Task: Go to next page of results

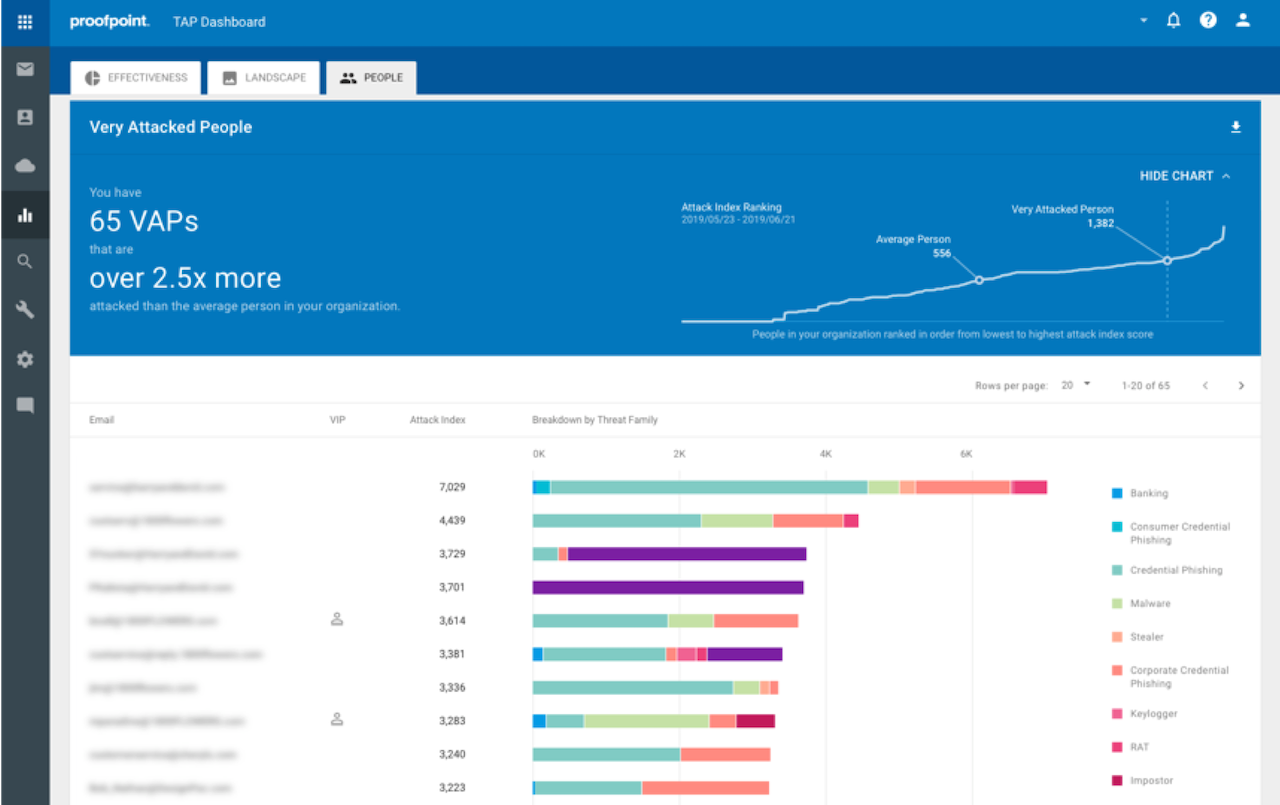Action: pos(1241,385)
